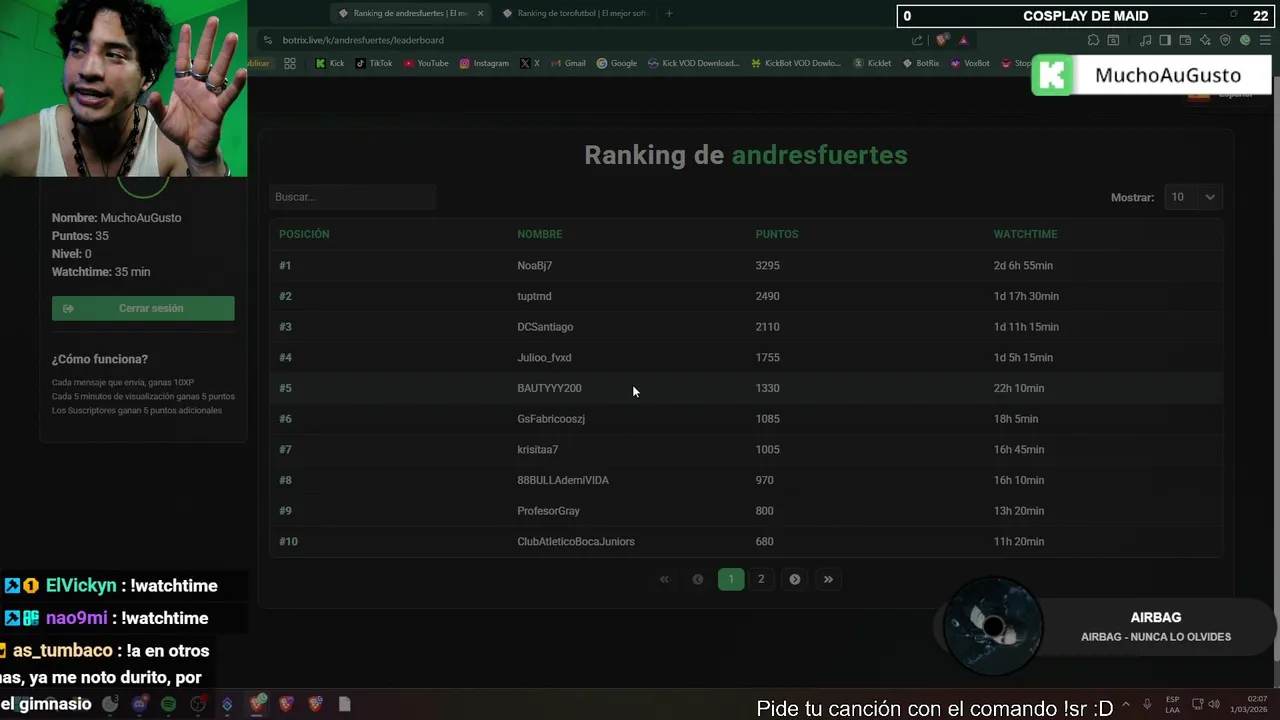Open the browser hamburger menu
The height and width of the screenshot is (720, 1280).
click(1264, 40)
